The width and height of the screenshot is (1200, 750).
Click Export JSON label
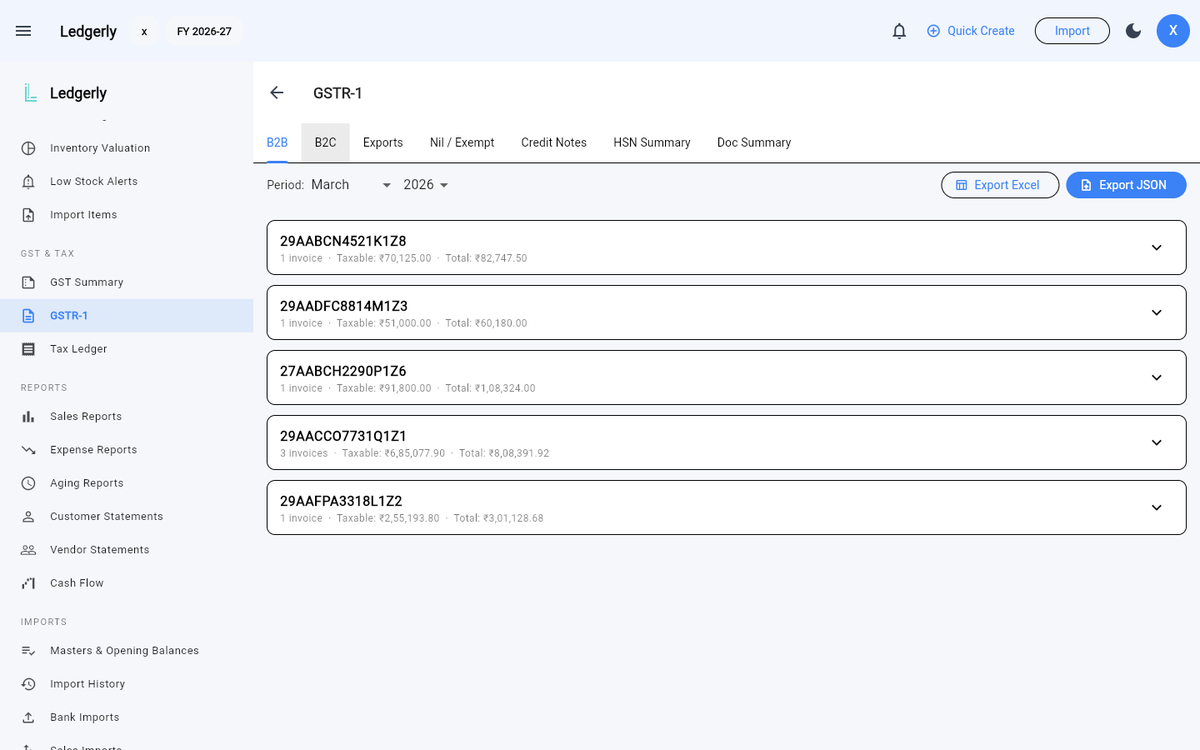point(1133,185)
